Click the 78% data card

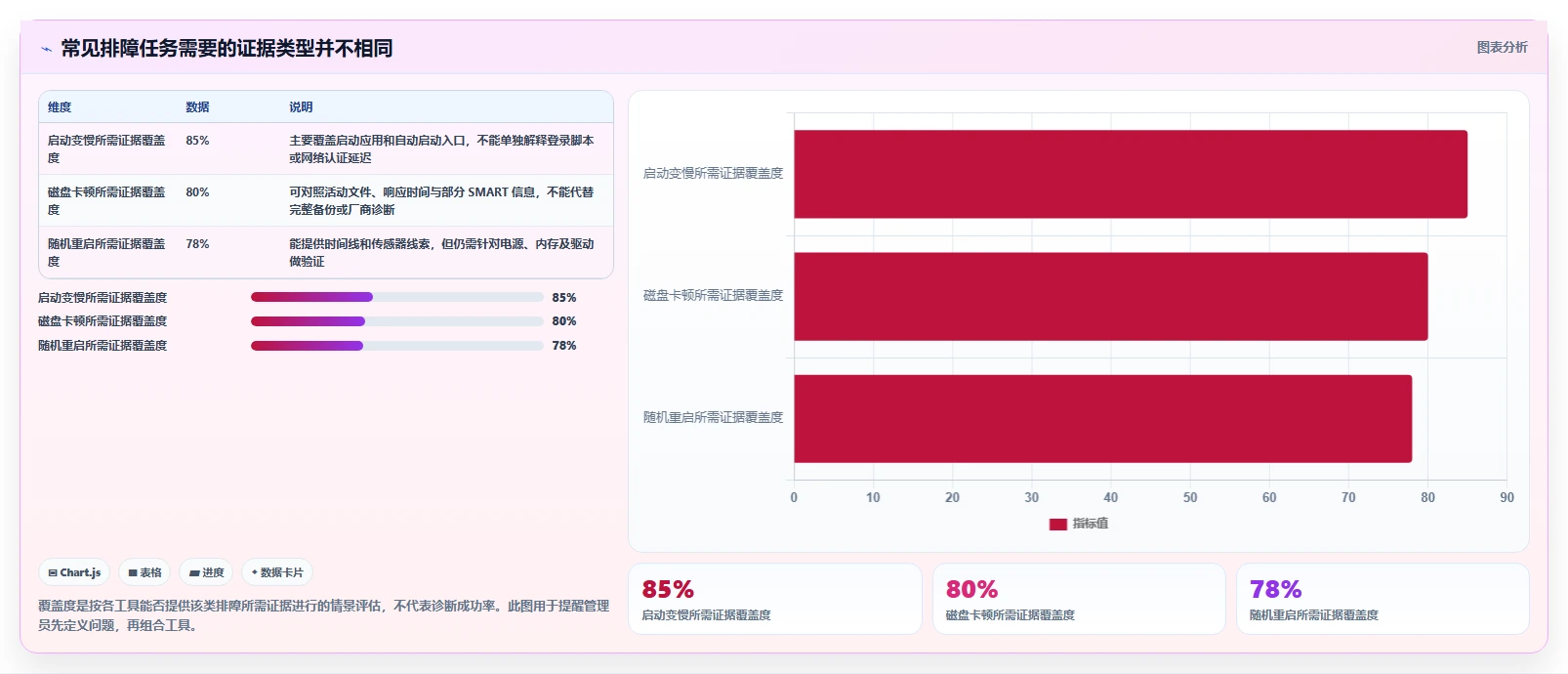click(x=1382, y=599)
